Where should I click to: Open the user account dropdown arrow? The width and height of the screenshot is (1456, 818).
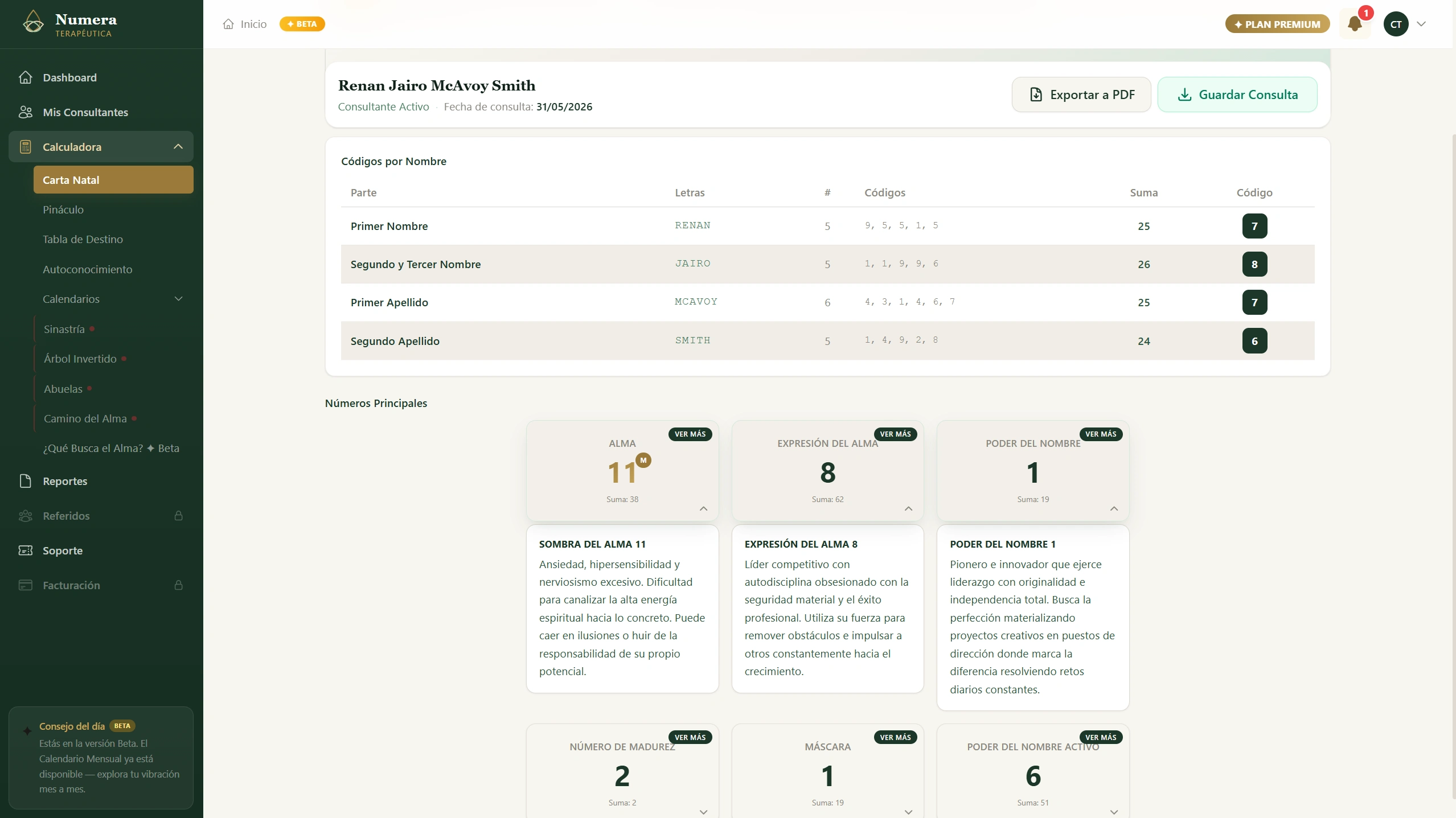coord(1421,24)
